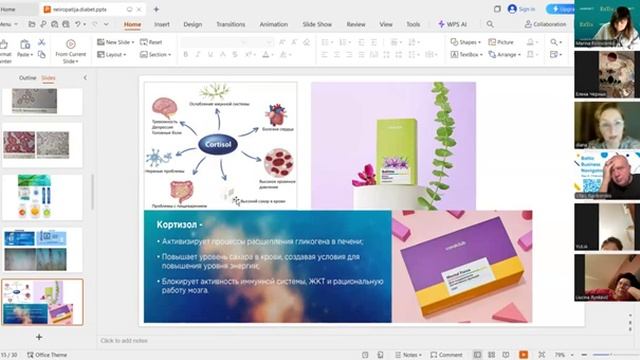Click the Reset slide button
Screen dimensions: 640x360
(x=151, y=42)
